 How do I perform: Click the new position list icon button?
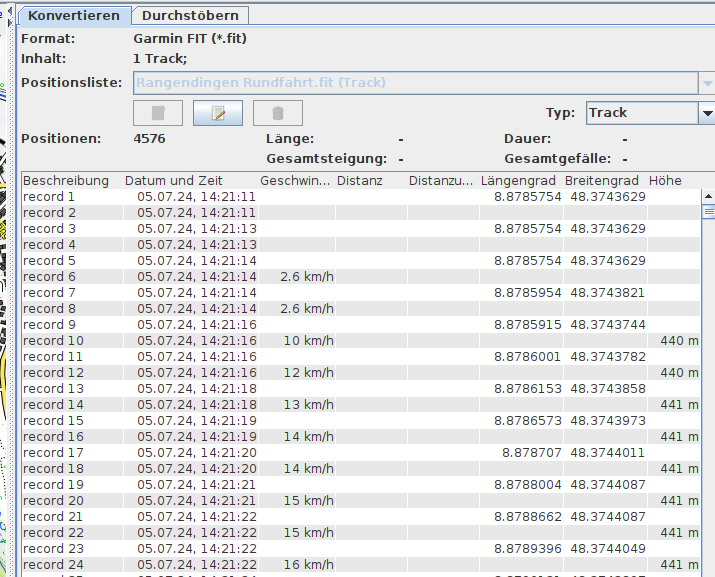(158, 113)
